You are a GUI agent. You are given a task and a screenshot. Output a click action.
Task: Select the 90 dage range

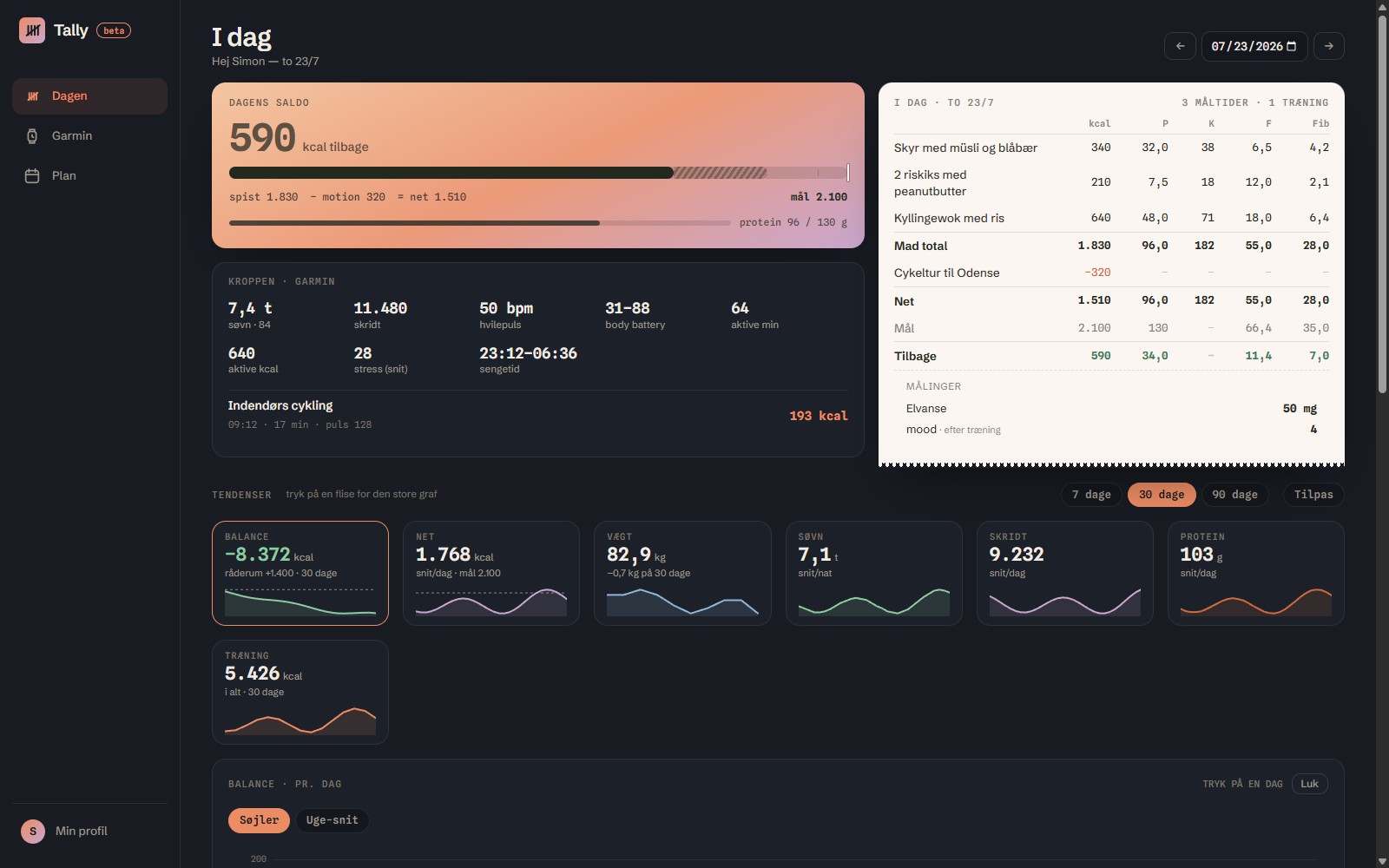point(1234,495)
